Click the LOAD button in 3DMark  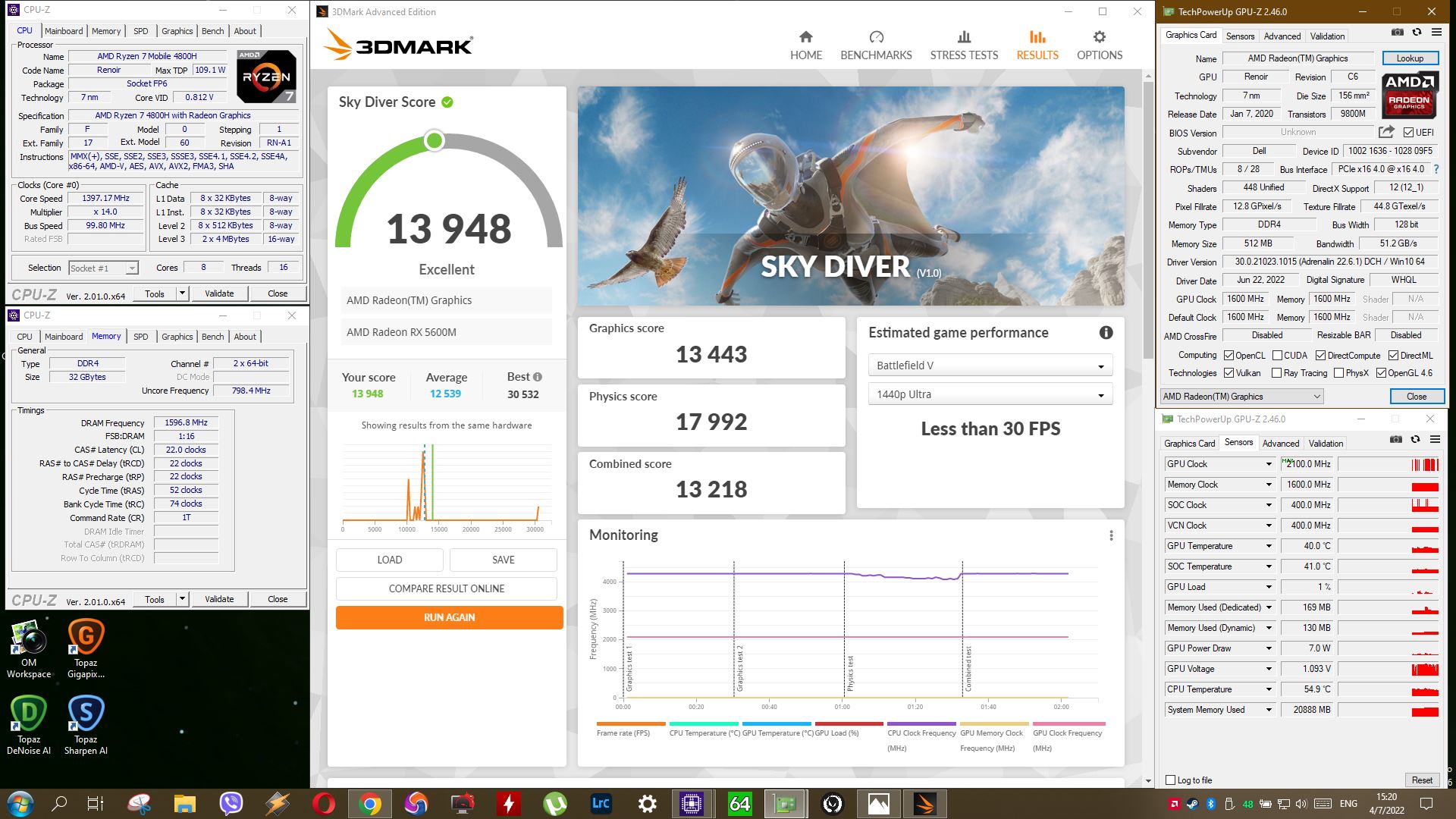(x=389, y=560)
